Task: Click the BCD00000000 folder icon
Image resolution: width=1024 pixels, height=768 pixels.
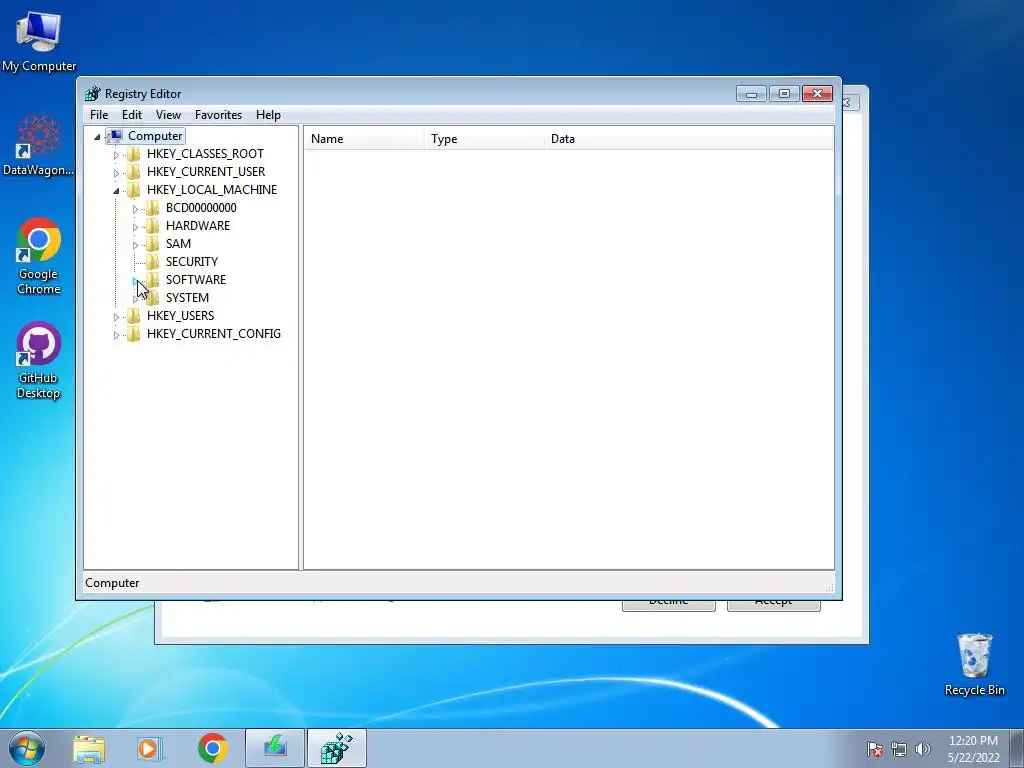Action: [152, 208]
